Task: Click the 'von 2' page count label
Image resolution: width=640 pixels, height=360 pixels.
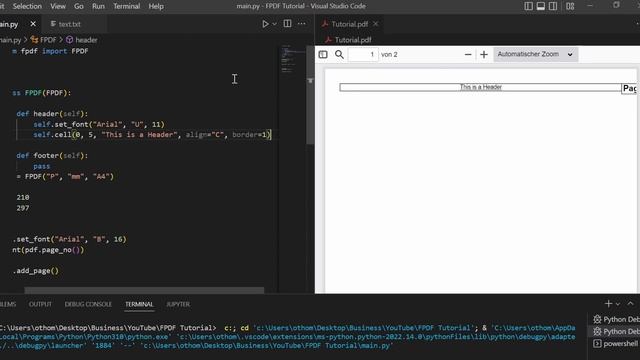Action: click(x=389, y=54)
